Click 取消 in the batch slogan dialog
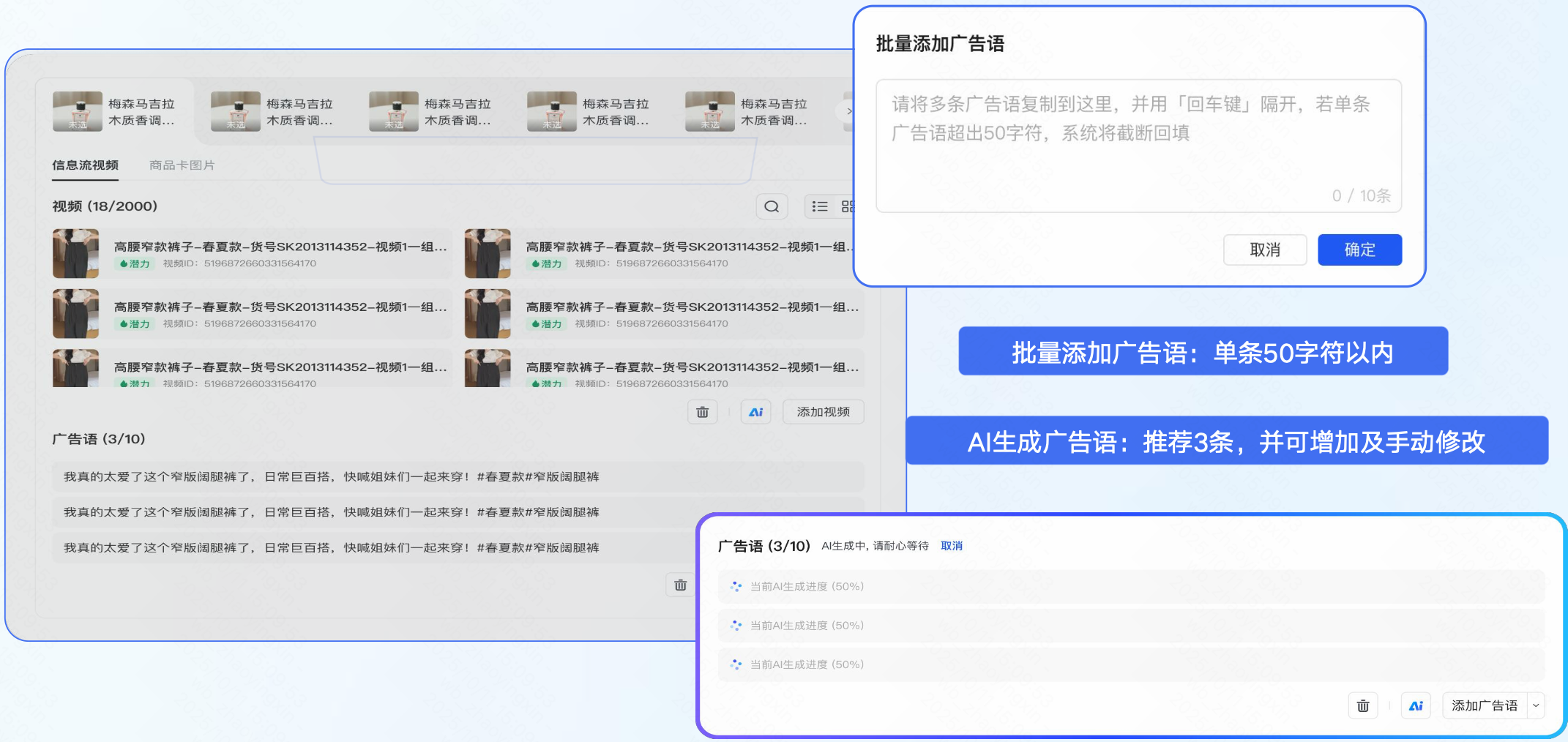 tap(1265, 250)
